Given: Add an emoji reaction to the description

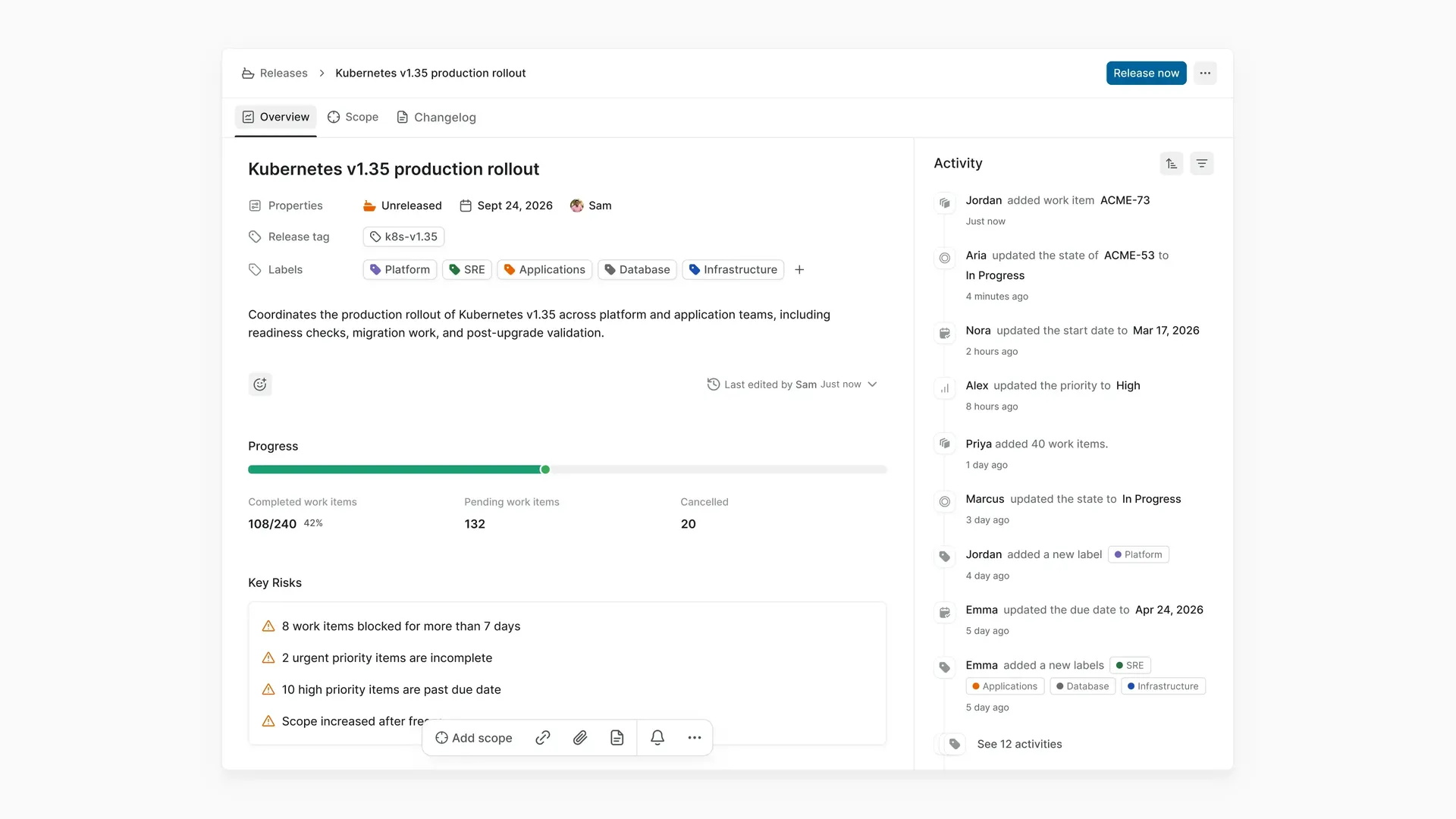Looking at the screenshot, I should click(260, 384).
